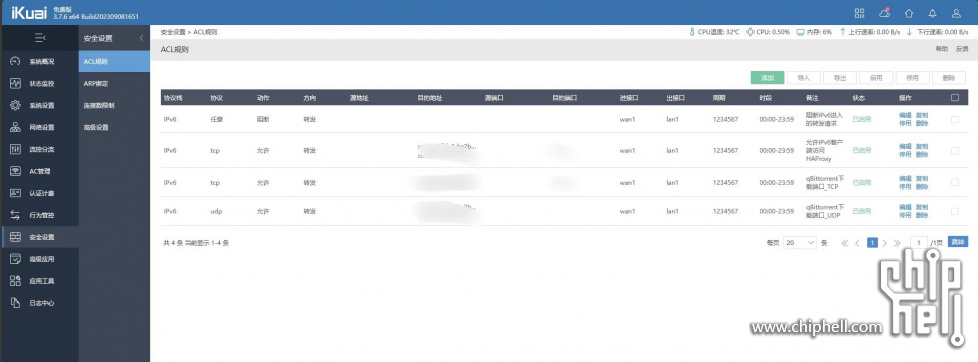Check the first IPv6 block rule row
Screen dimensions: 978x362
click(955, 119)
